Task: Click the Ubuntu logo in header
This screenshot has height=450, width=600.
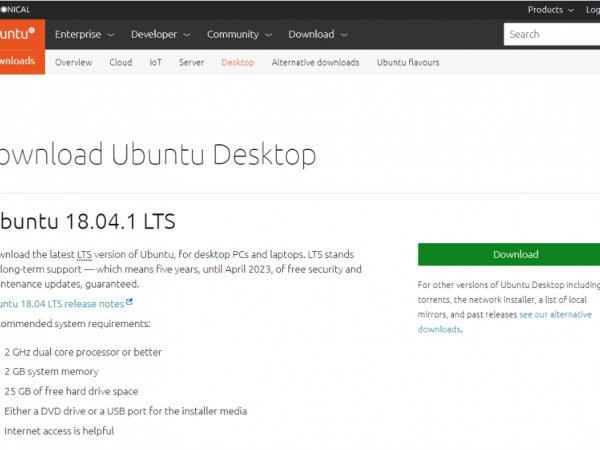Action: tap(18, 33)
